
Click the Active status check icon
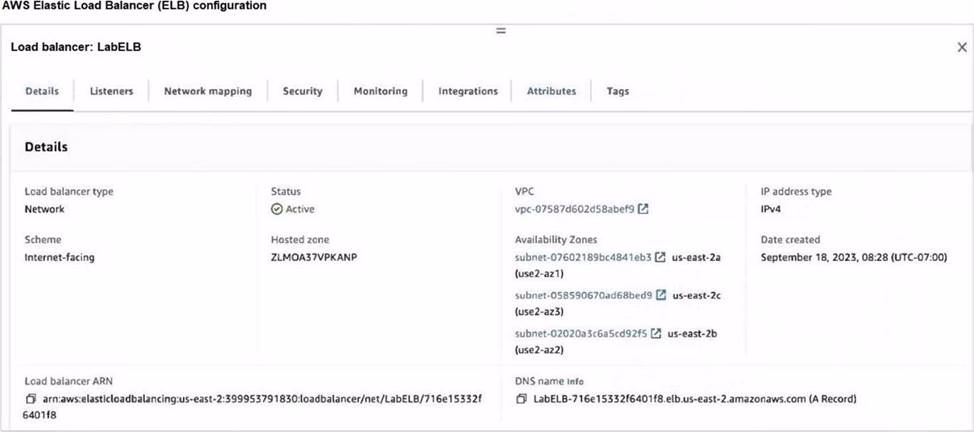click(277, 209)
